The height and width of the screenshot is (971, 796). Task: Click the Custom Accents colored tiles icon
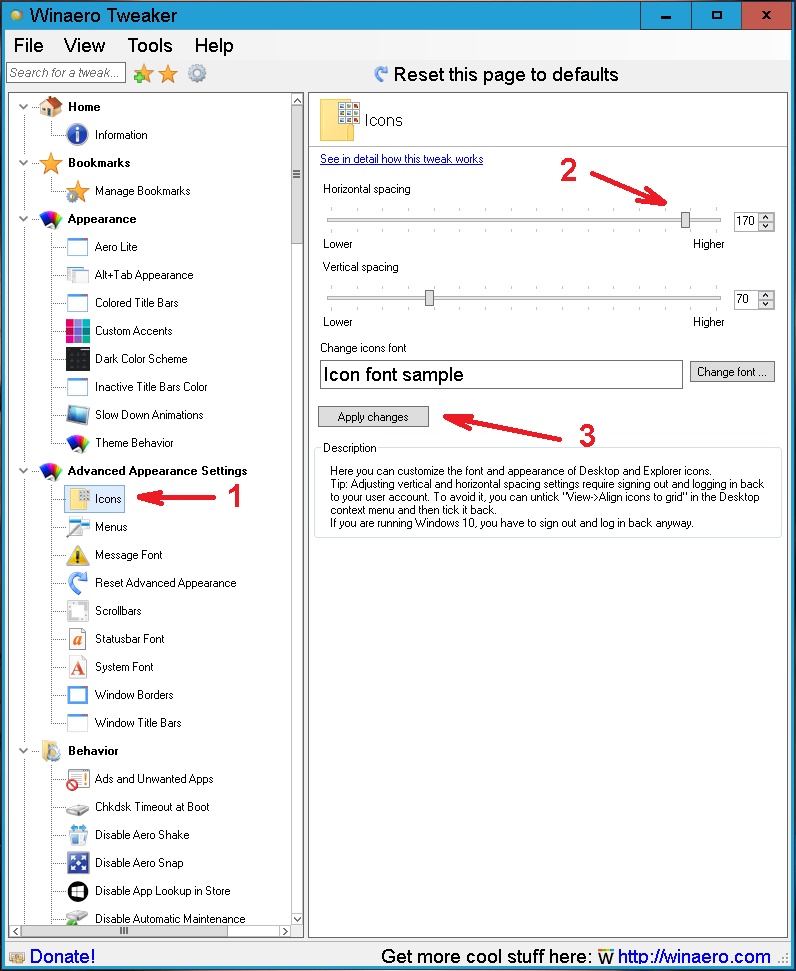pos(77,331)
